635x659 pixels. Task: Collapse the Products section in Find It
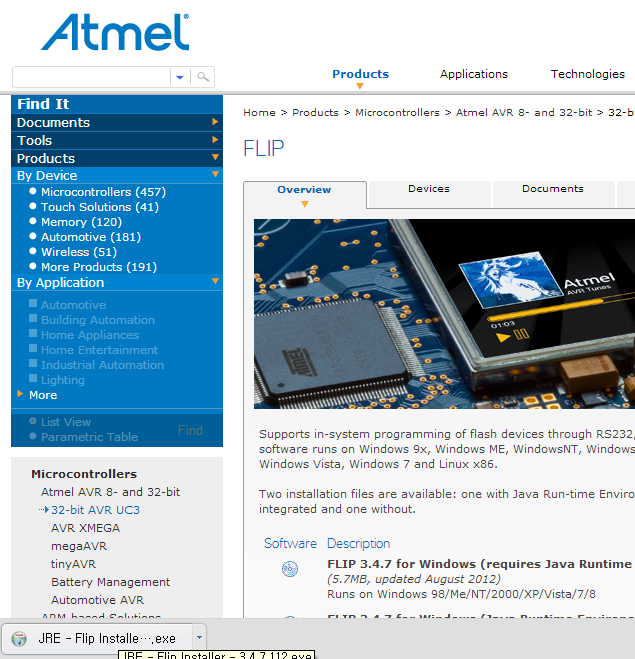117,158
